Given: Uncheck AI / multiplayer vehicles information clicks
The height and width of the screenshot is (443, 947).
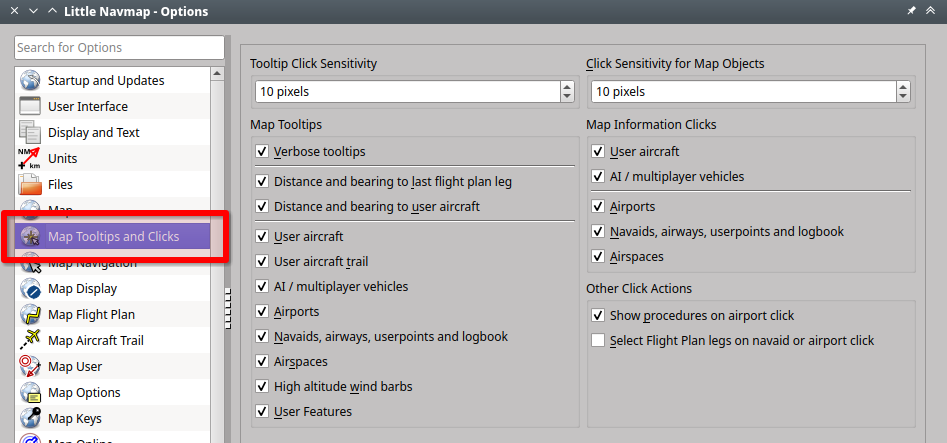Looking at the screenshot, I should click(598, 176).
